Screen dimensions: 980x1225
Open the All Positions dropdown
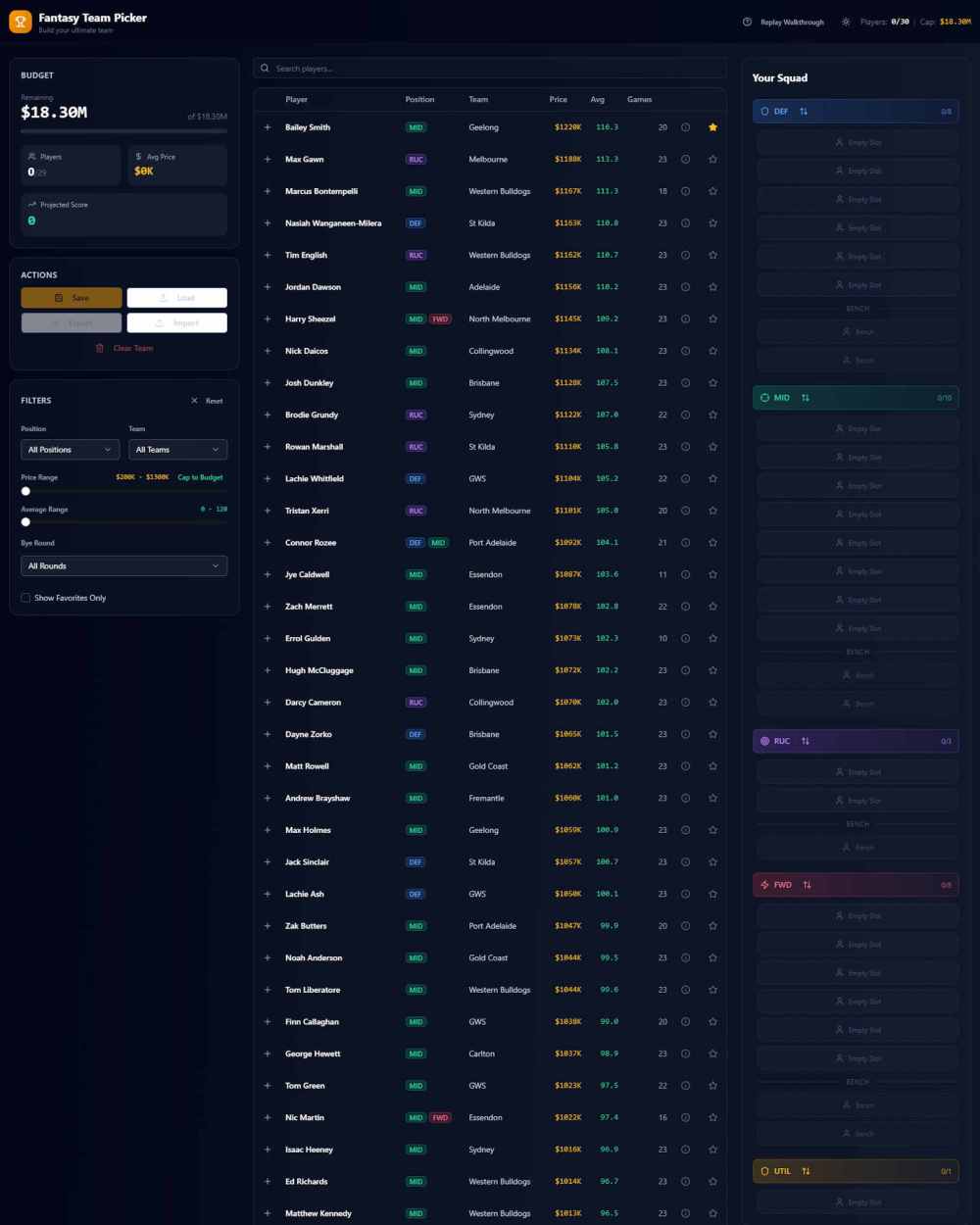point(70,450)
